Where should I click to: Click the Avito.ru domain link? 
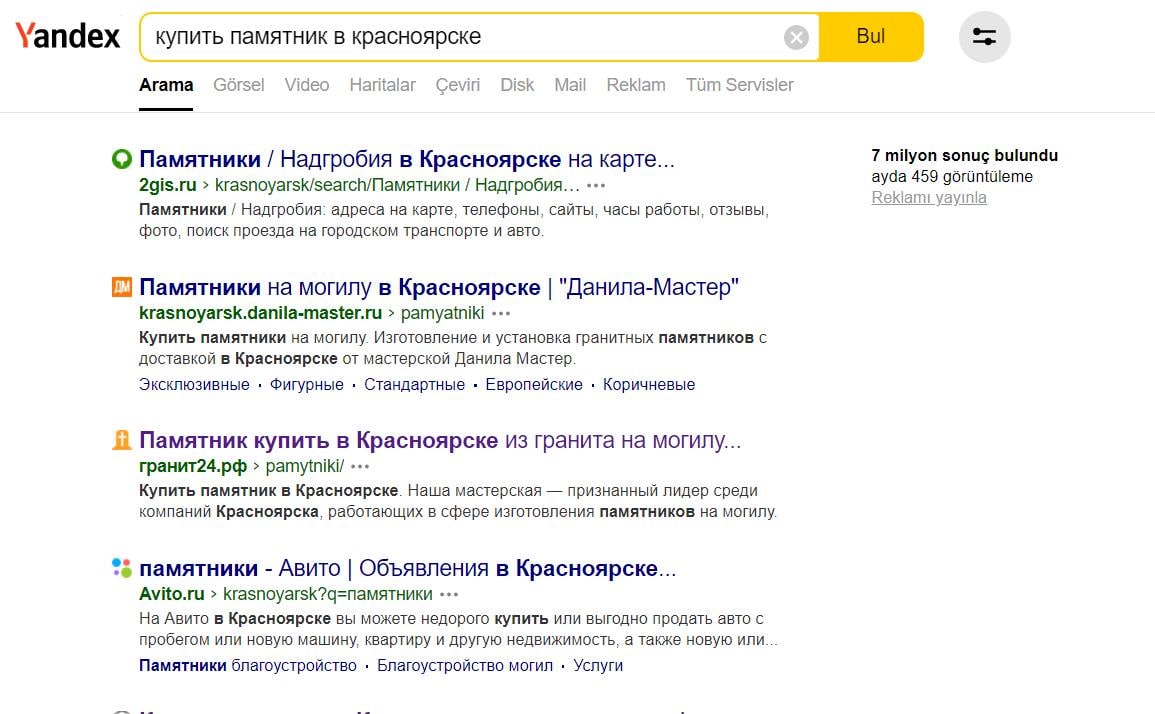pyautogui.click(x=172, y=594)
